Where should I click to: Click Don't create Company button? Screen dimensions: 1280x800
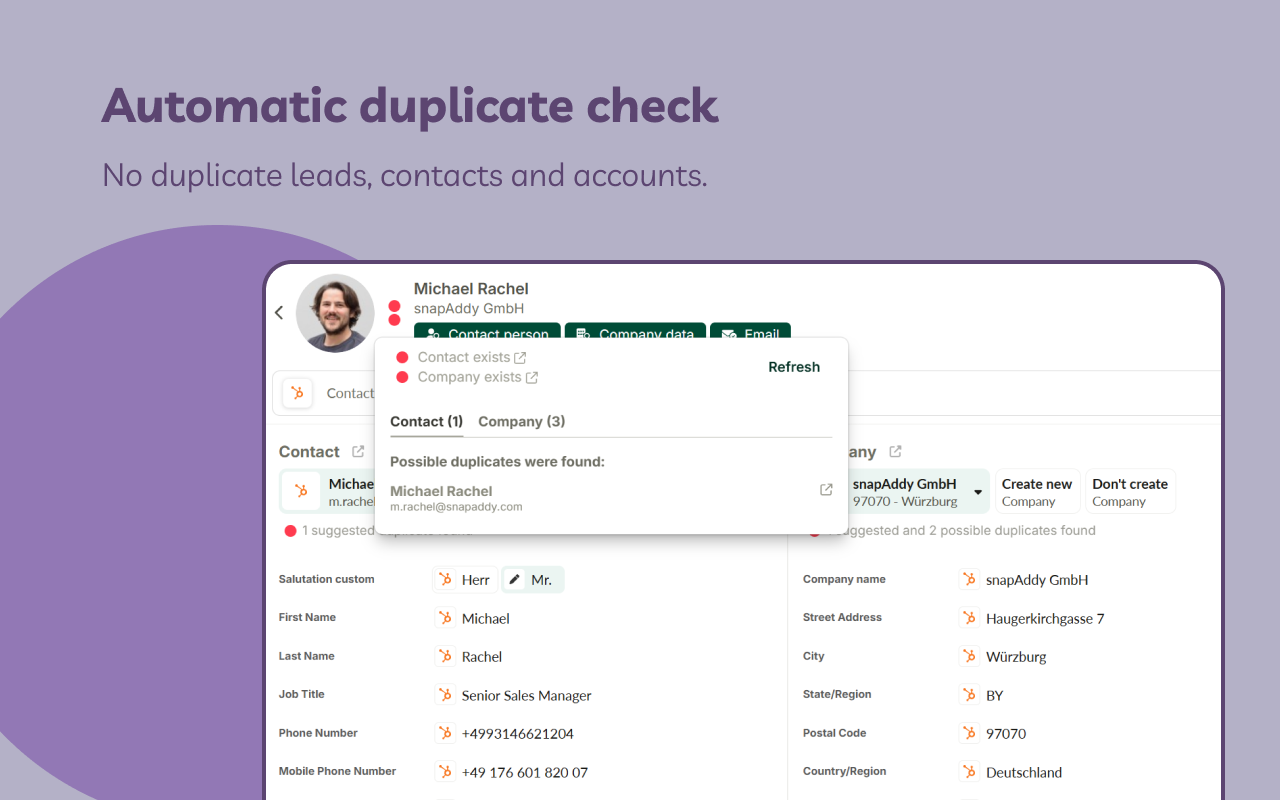1130,492
